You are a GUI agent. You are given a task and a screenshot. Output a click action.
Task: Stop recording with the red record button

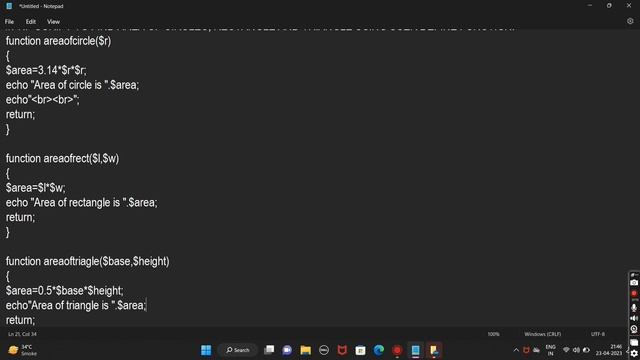(634, 293)
